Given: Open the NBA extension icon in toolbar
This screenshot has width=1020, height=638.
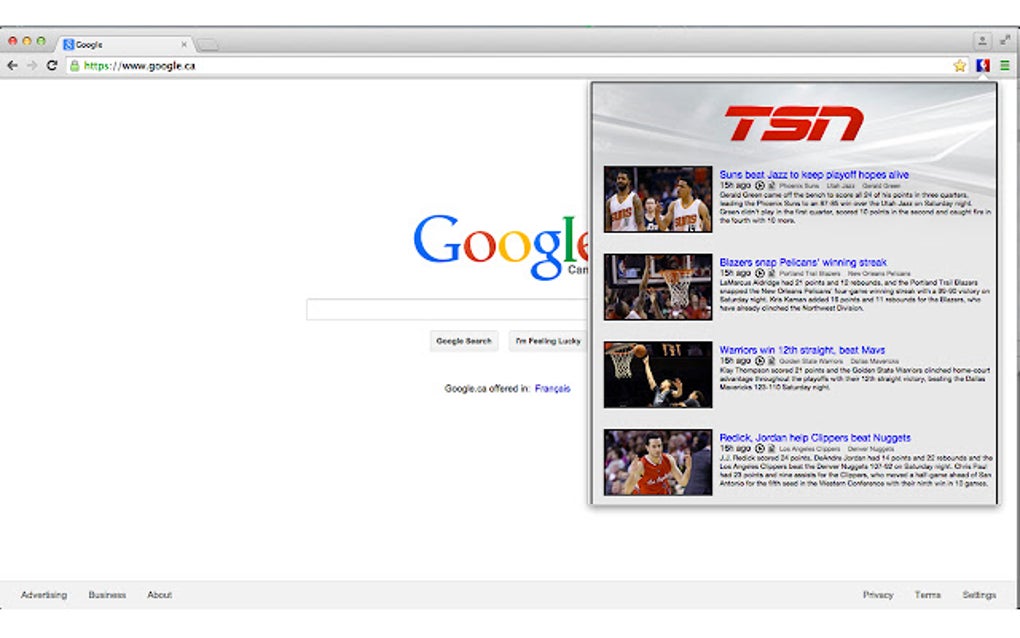Looking at the screenshot, I should tap(983, 64).
